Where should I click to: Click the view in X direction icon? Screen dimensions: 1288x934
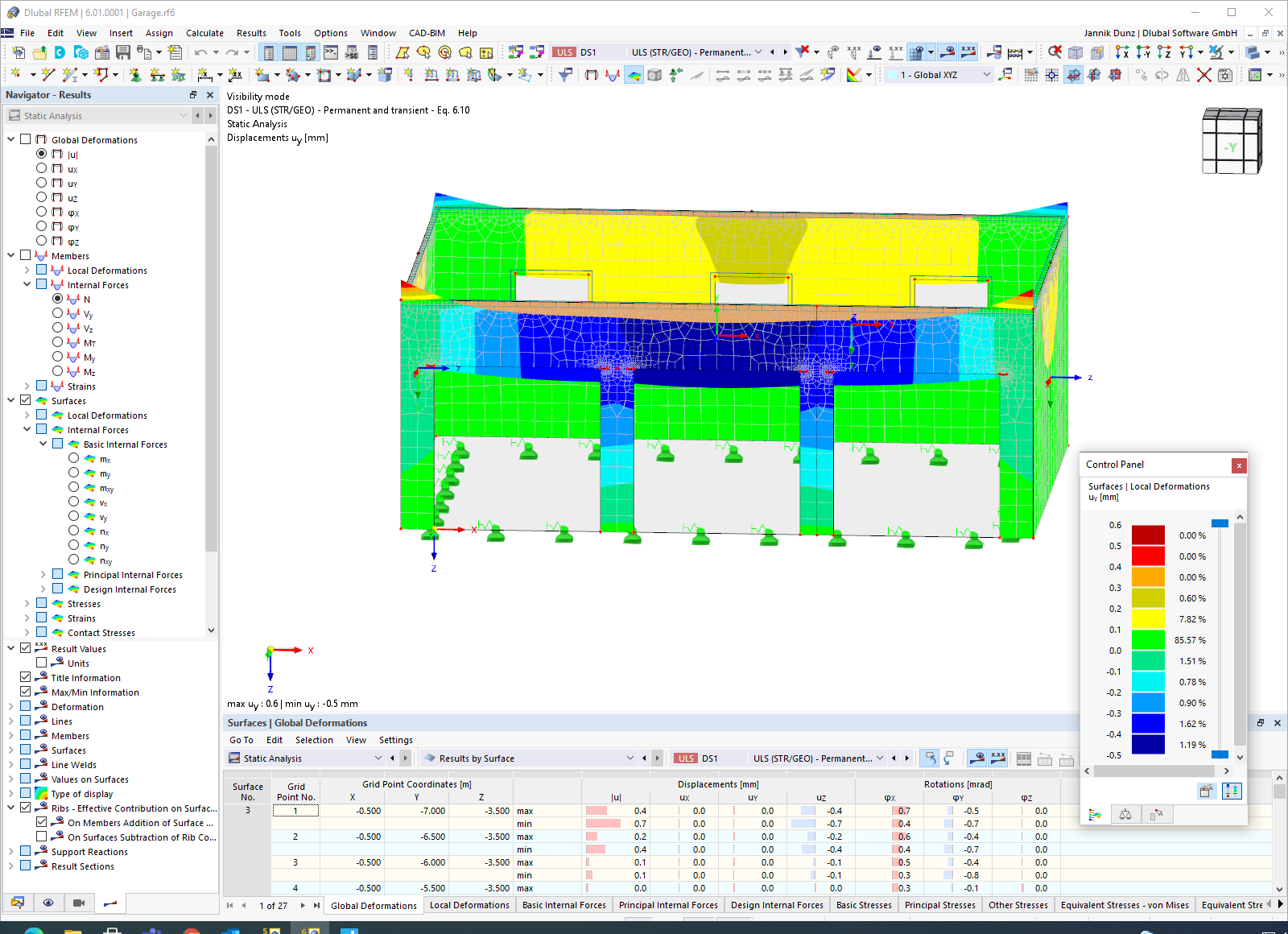(x=1122, y=52)
